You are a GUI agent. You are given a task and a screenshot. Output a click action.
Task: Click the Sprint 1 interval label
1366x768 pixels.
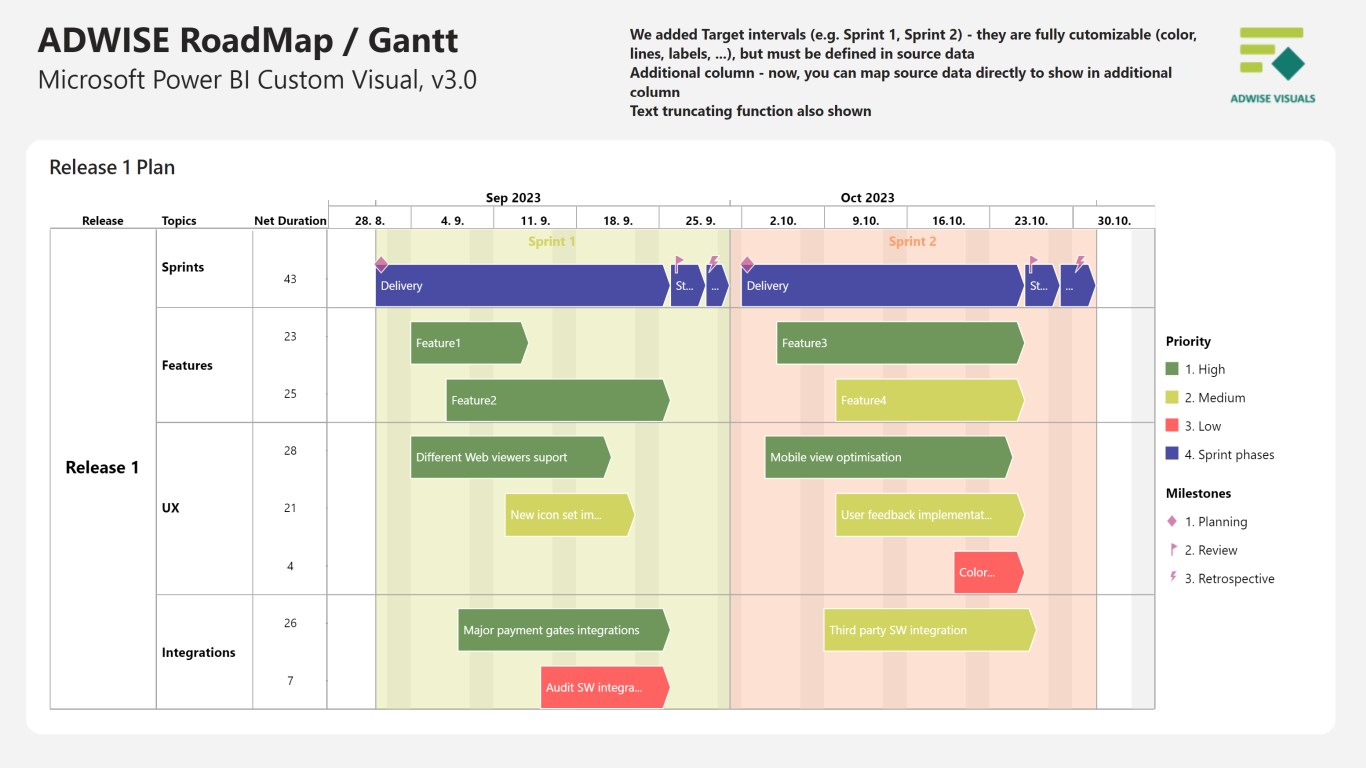552,241
